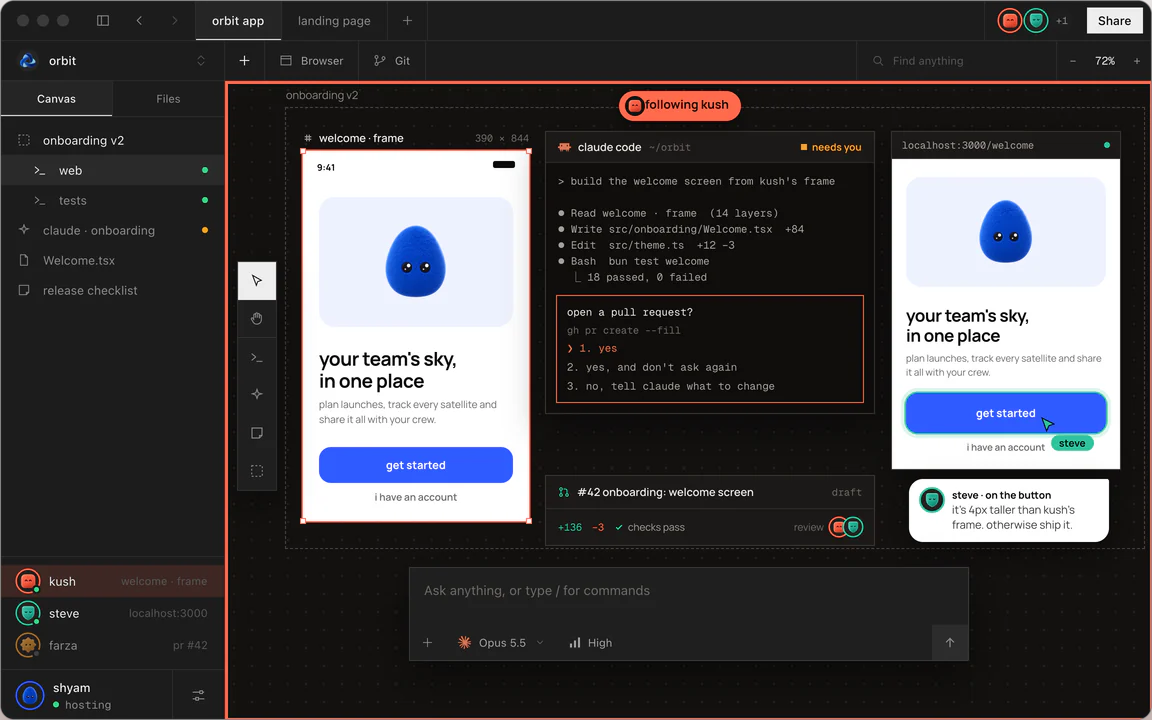Zoom in beside the 72% value
This screenshot has height=720, width=1152.
coord(1137,61)
